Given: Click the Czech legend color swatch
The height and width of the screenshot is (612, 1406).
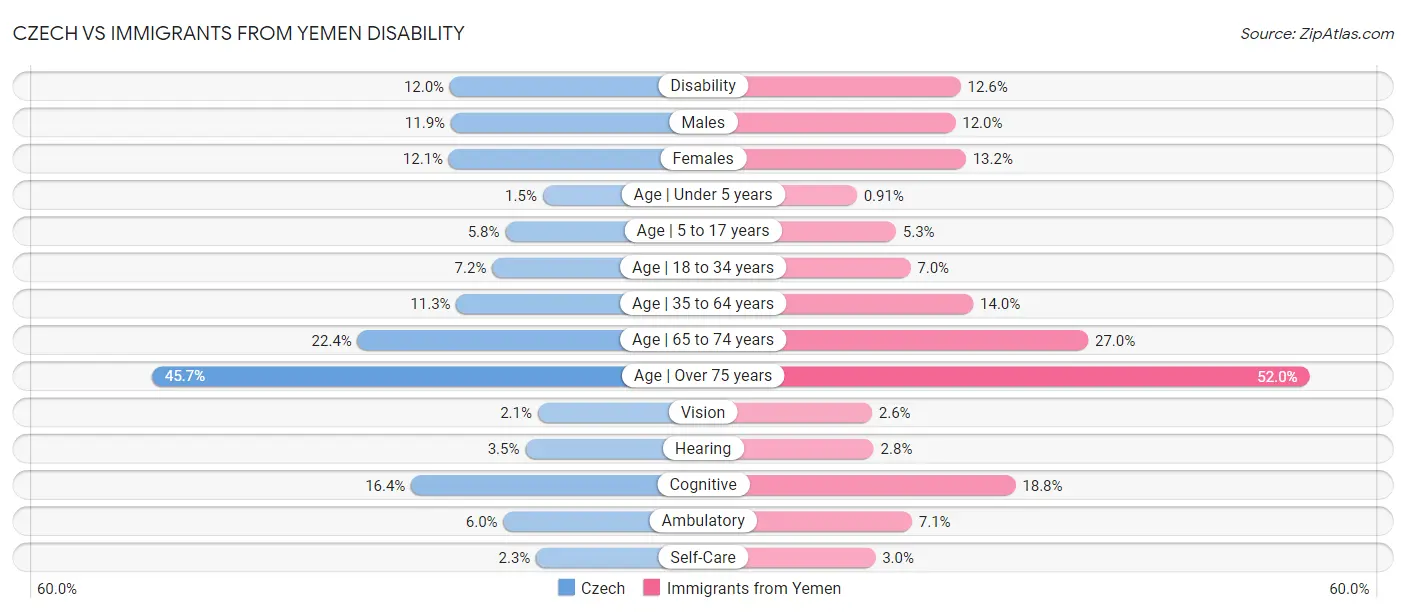Looking at the screenshot, I should [567, 588].
